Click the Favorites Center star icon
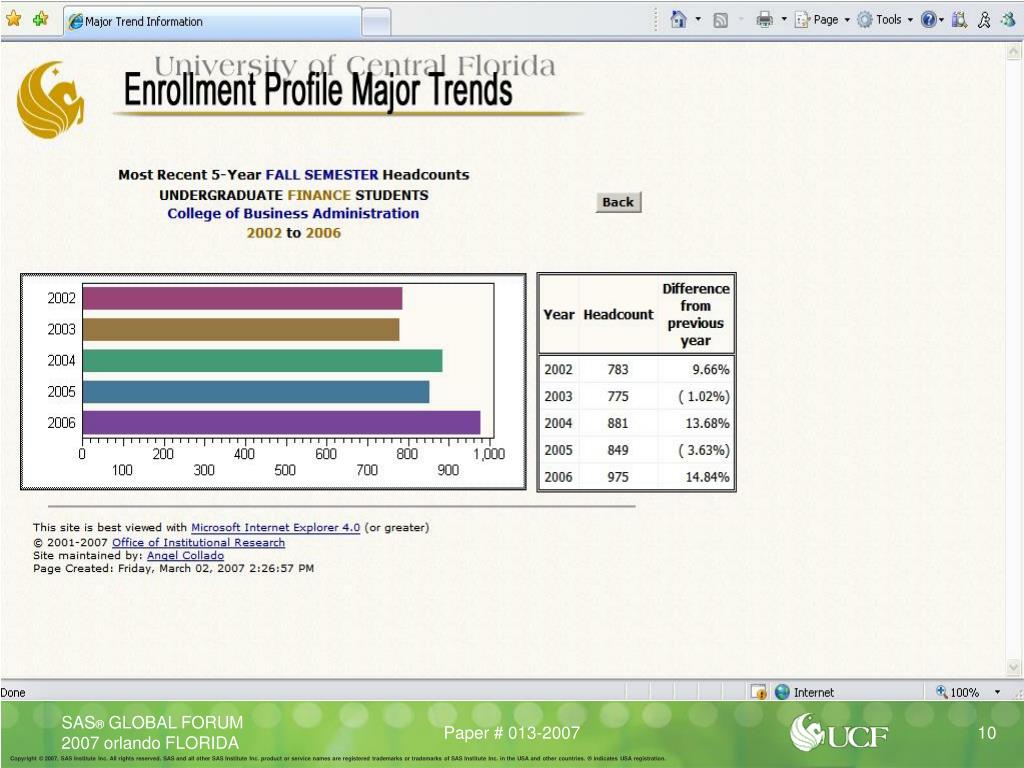This screenshot has height=768, width=1024. (x=13, y=20)
